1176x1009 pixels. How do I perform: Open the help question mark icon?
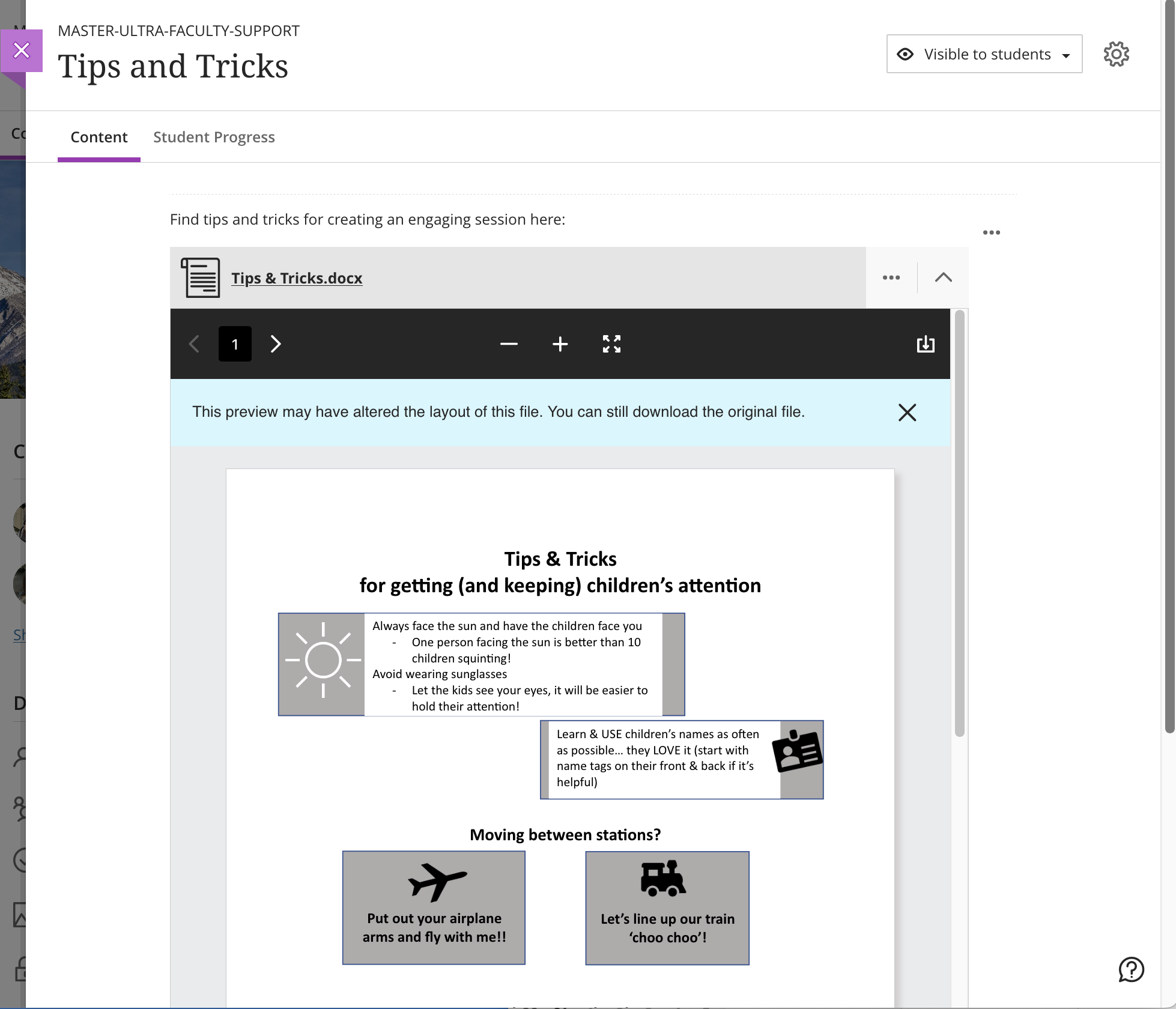tap(1132, 969)
